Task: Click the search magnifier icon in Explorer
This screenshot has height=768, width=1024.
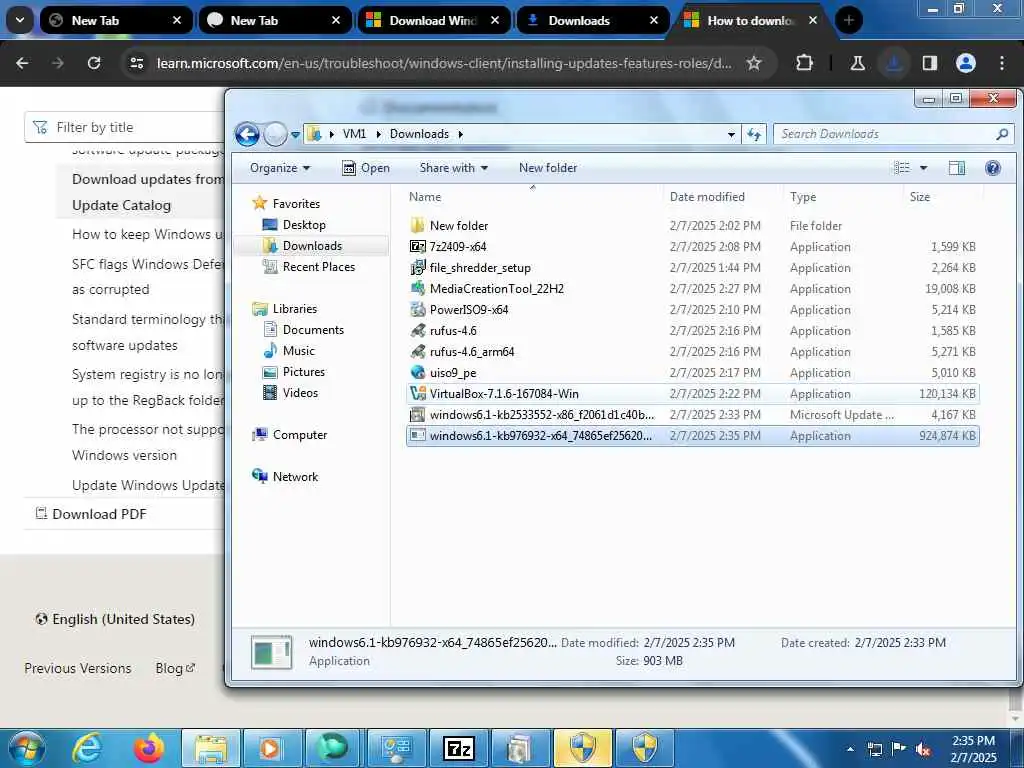Action: pyautogui.click(x=1002, y=134)
